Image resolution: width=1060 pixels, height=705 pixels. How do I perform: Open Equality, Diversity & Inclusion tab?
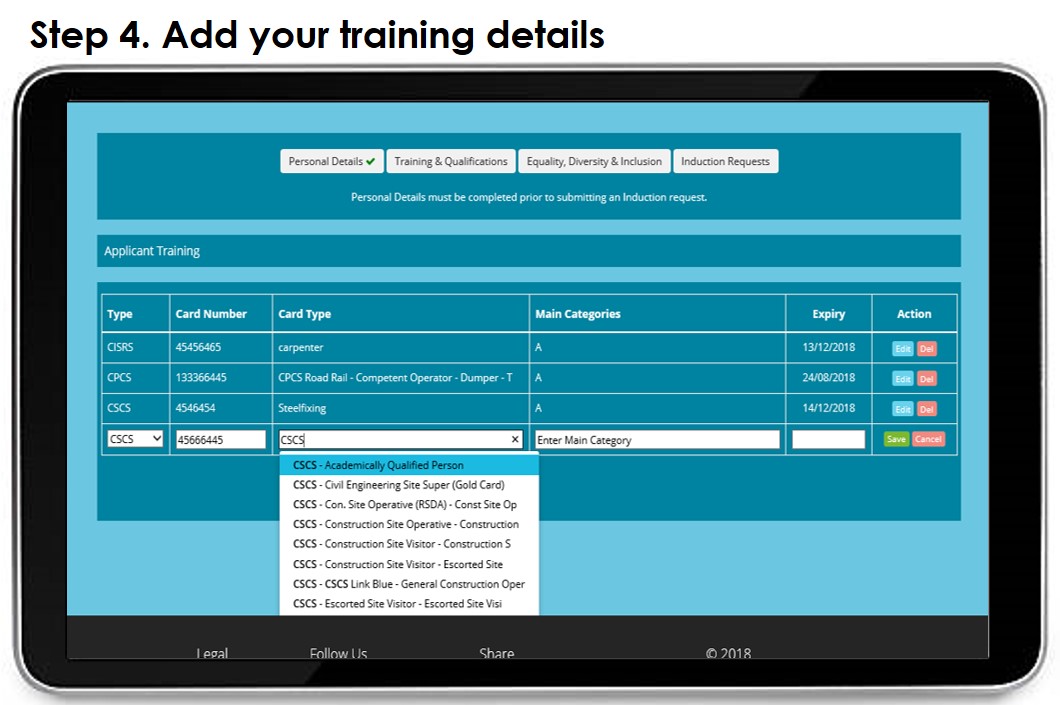[x=594, y=161]
